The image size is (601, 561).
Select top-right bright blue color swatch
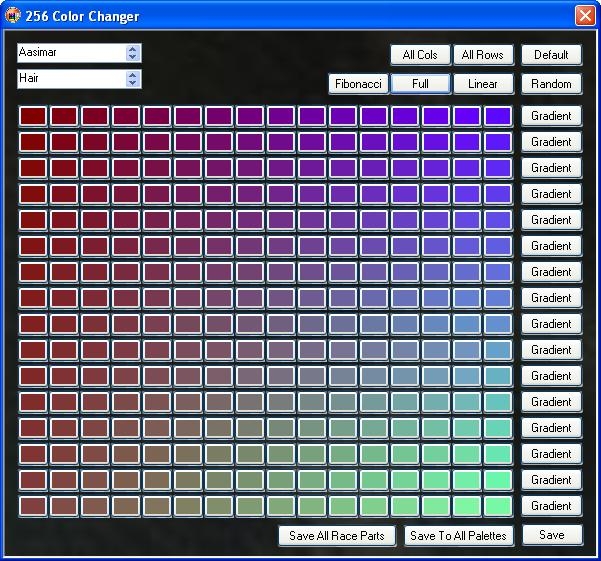[x=498, y=116]
